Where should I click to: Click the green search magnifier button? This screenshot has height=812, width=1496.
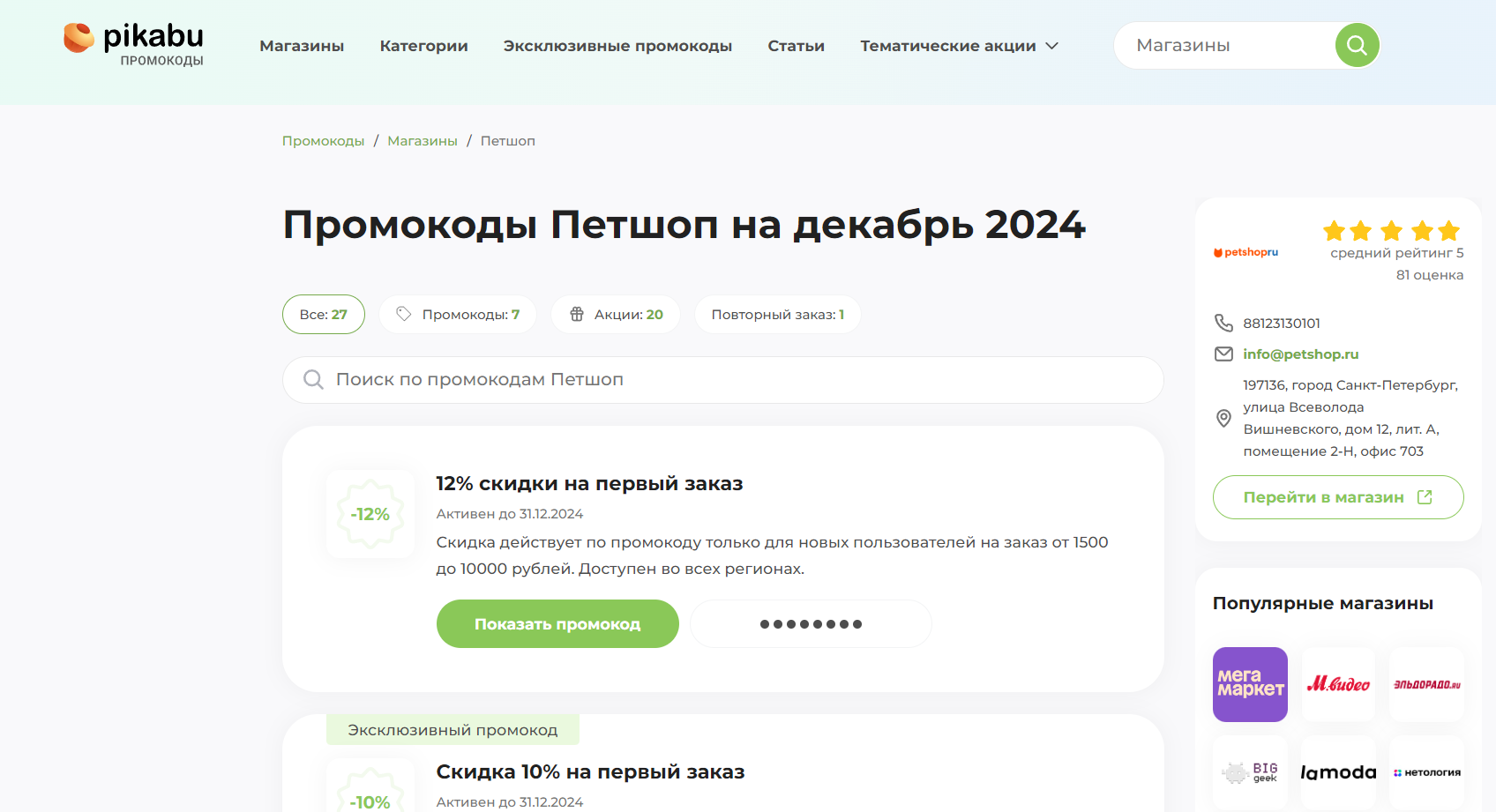(x=1357, y=45)
